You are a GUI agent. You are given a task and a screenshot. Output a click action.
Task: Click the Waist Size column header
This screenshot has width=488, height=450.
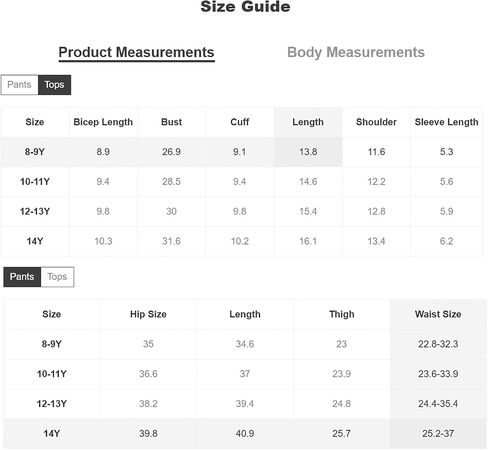coord(438,314)
